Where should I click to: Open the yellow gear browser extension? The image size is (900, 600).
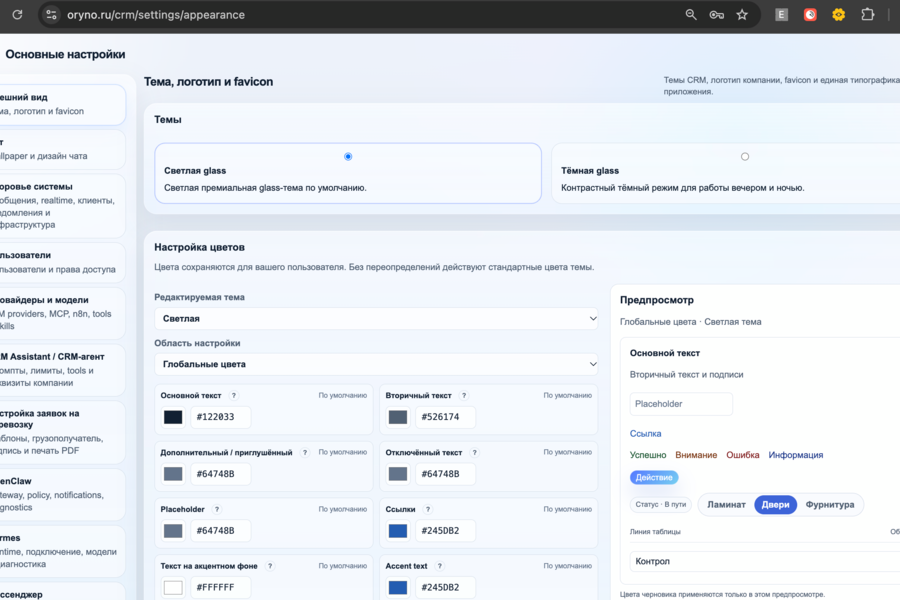click(839, 14)
